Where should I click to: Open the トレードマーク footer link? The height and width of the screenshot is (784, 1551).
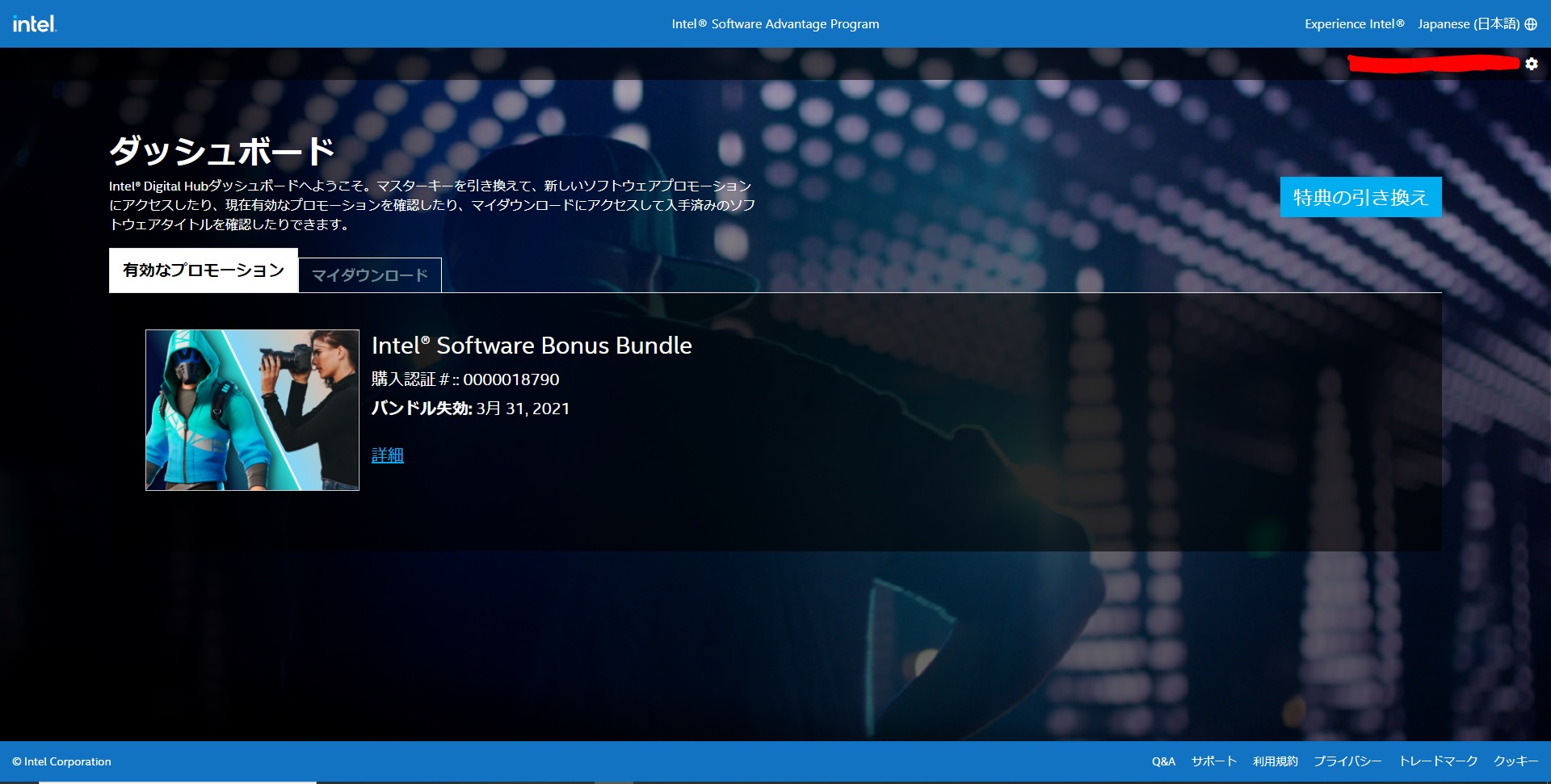click(1438, 761)
